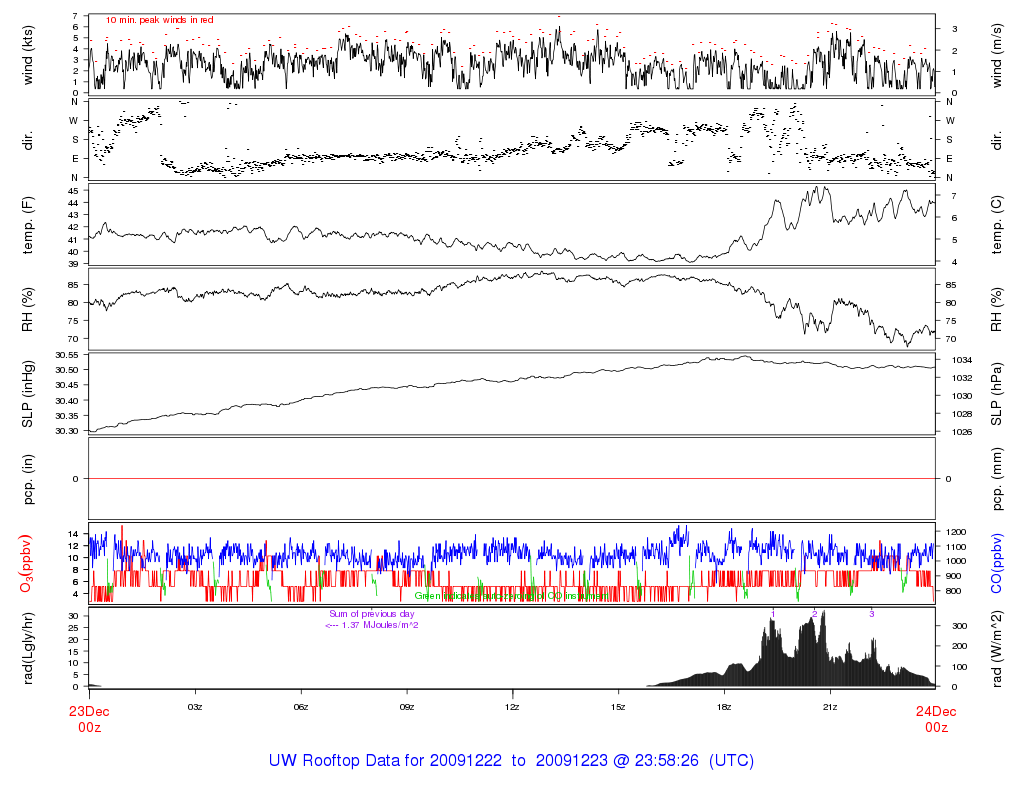Image resolution: width=1024 pixels, height=800 pixels.
Task: Click the 'rad(Lgly/hr)' axis label
Action: coord(28,648)
